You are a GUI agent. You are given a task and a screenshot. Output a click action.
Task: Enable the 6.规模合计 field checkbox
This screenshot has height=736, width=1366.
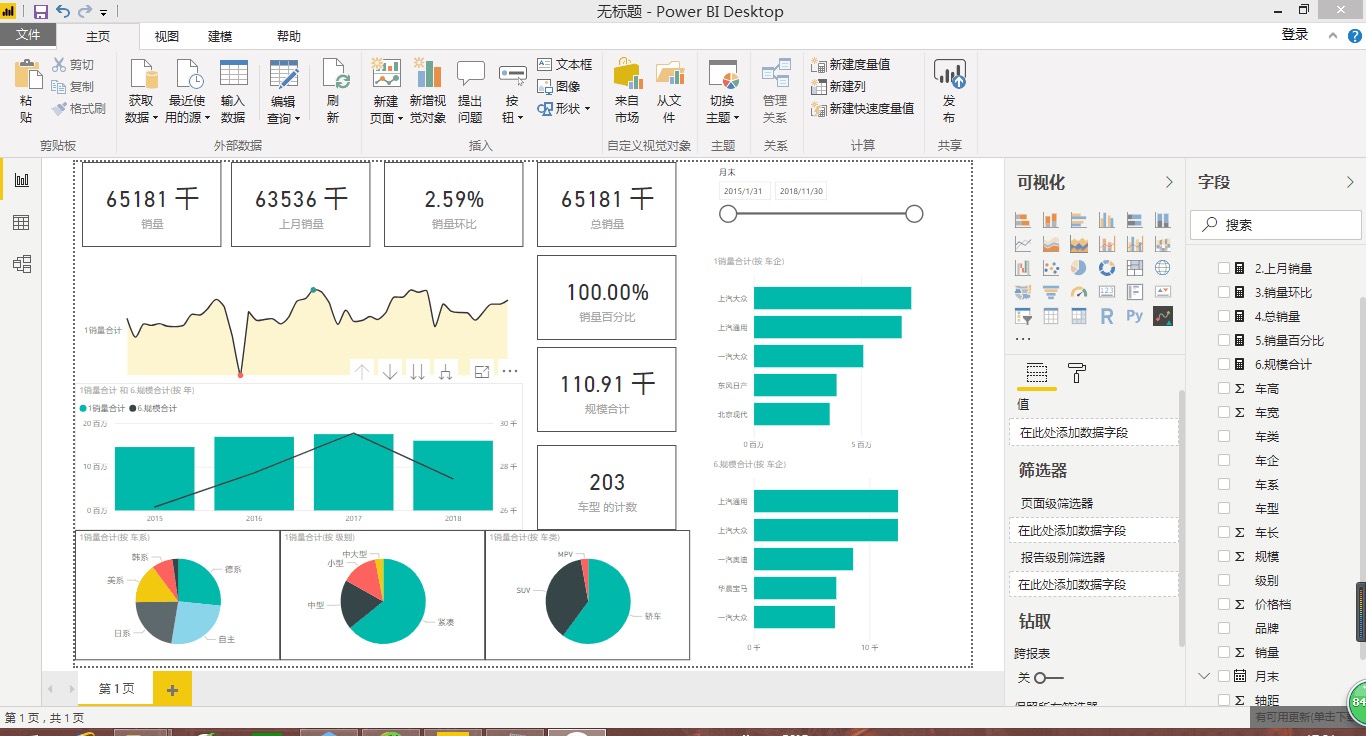coord(1224,364)
